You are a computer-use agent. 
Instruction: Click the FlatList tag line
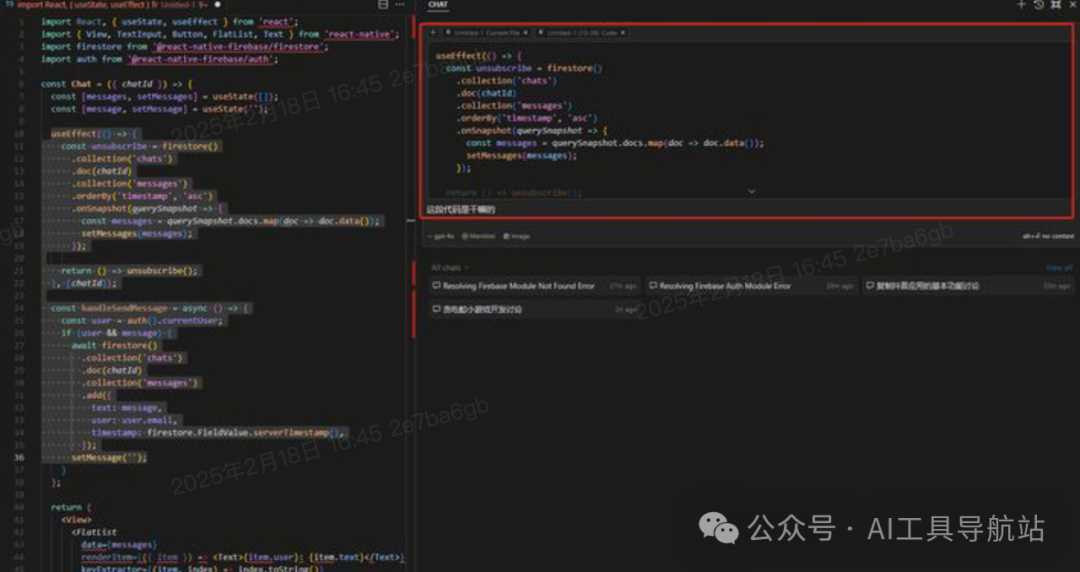[x=94, y=532]
